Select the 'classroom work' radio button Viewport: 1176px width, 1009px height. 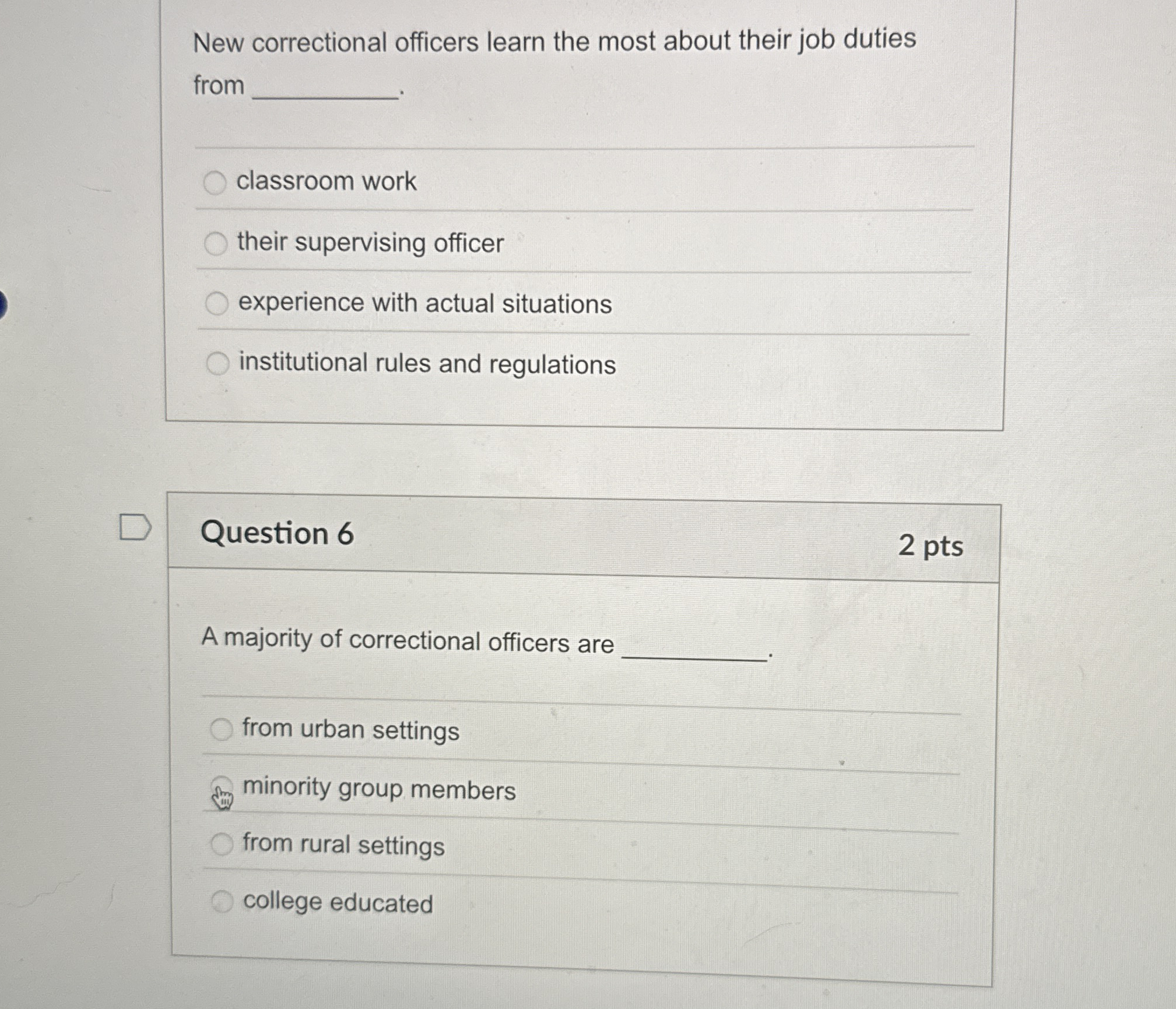(x=215, y=182)
